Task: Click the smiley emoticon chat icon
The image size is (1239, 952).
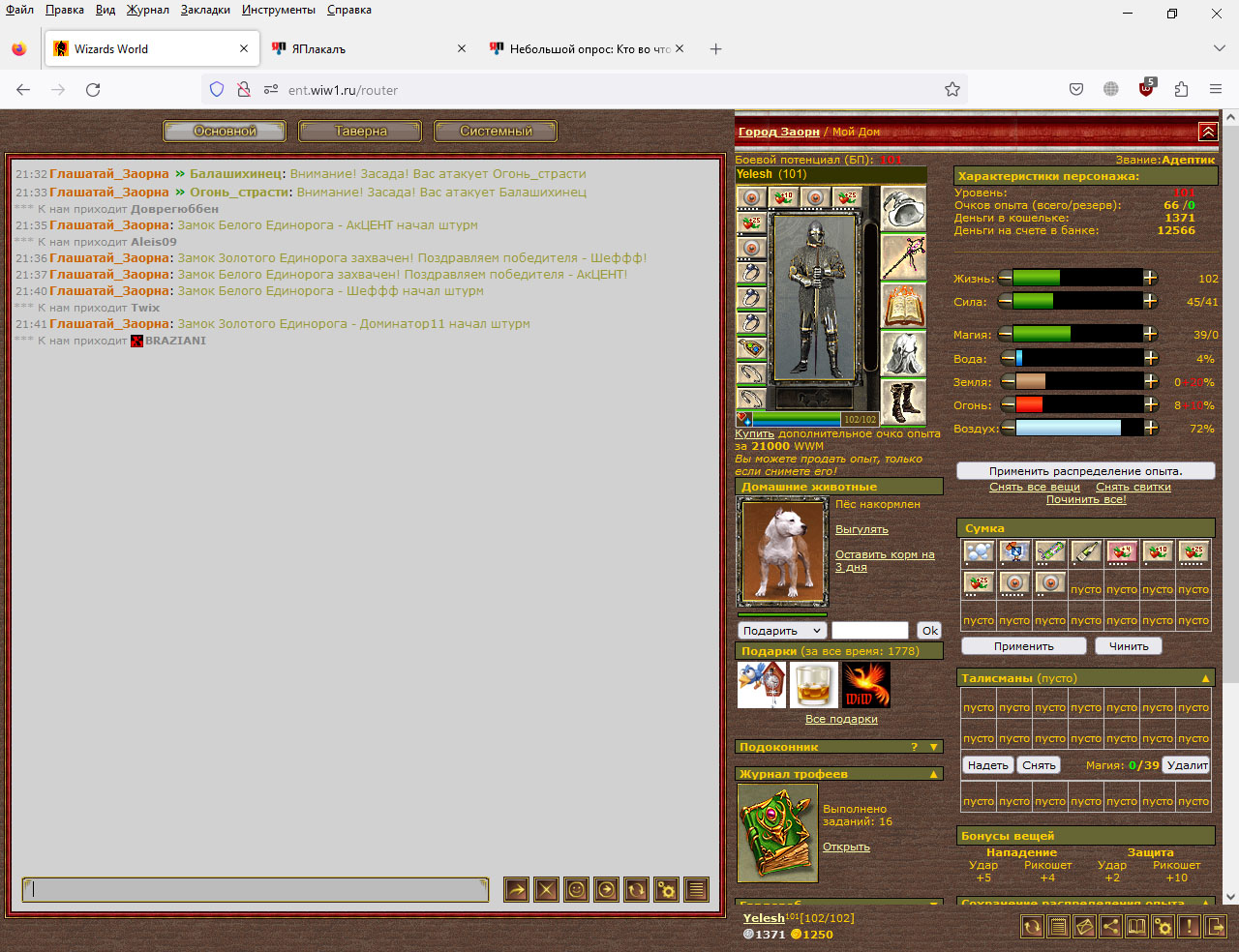Action: pyautogui.click(x=577, y=889)
